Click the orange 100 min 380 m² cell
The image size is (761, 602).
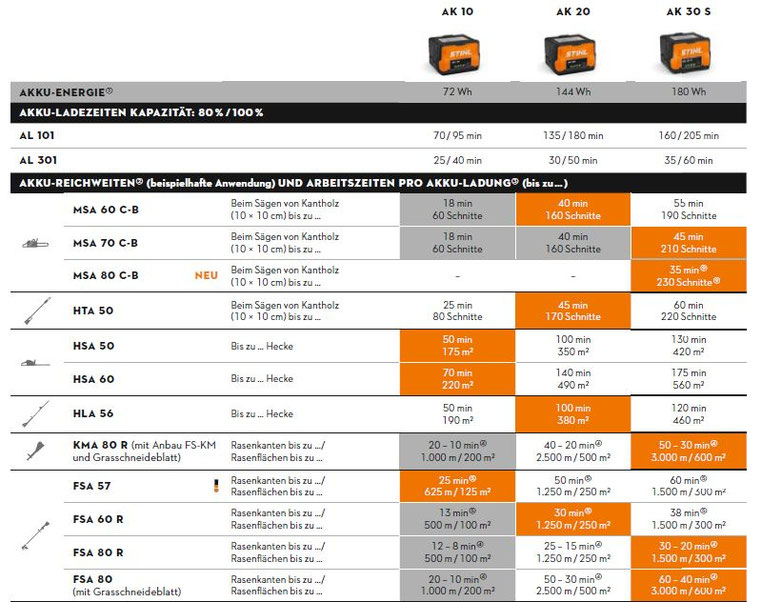(573, 414)
